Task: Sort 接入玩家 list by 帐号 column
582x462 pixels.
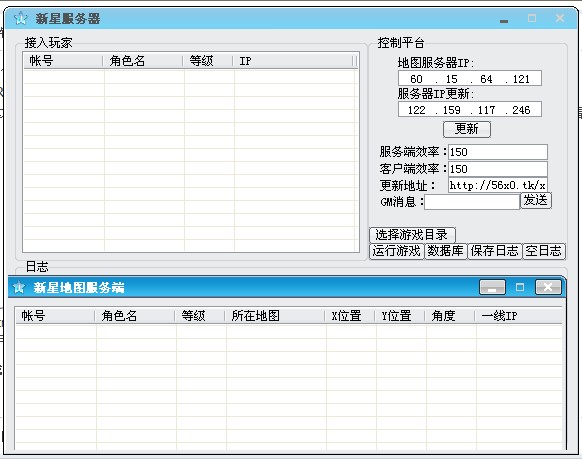Action: click(63, 61)
